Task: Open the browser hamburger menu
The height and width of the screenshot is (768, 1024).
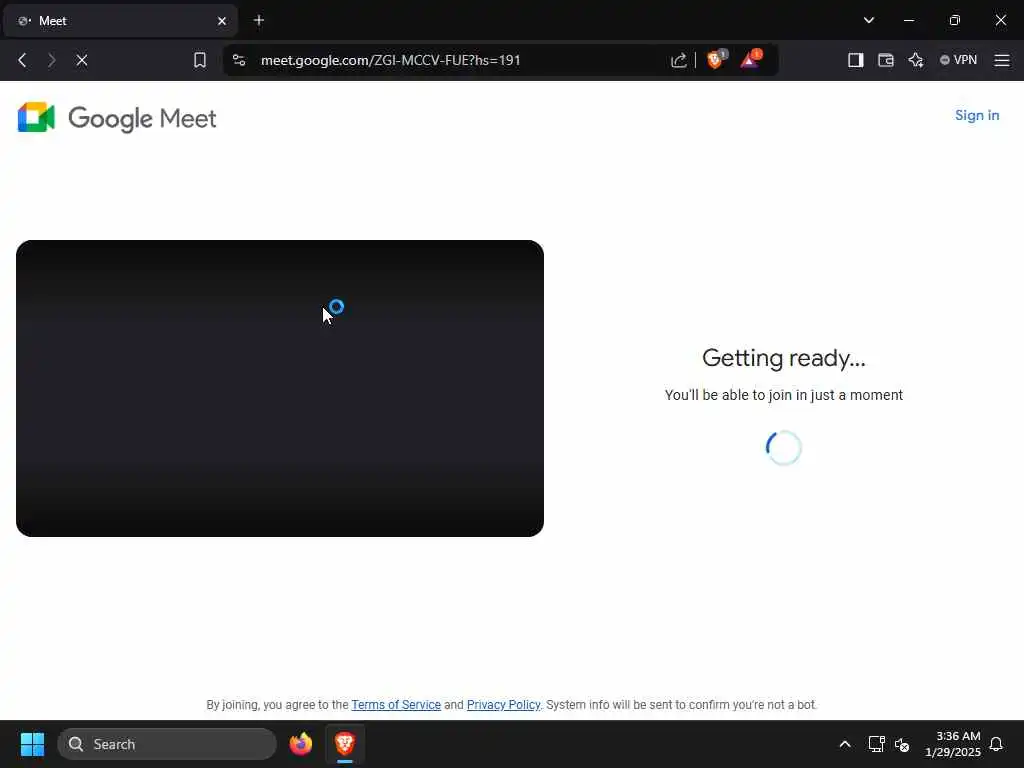Action: pos(1002,60)
